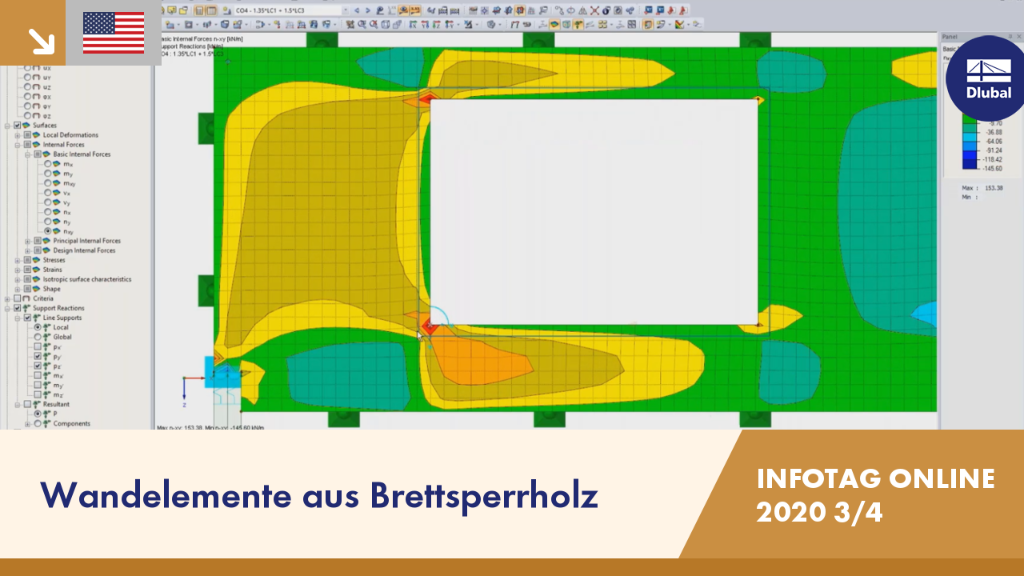Screen dimensions: 1024x576
Task: Select Global line supports radio button
Action: [x=38, y=337]
